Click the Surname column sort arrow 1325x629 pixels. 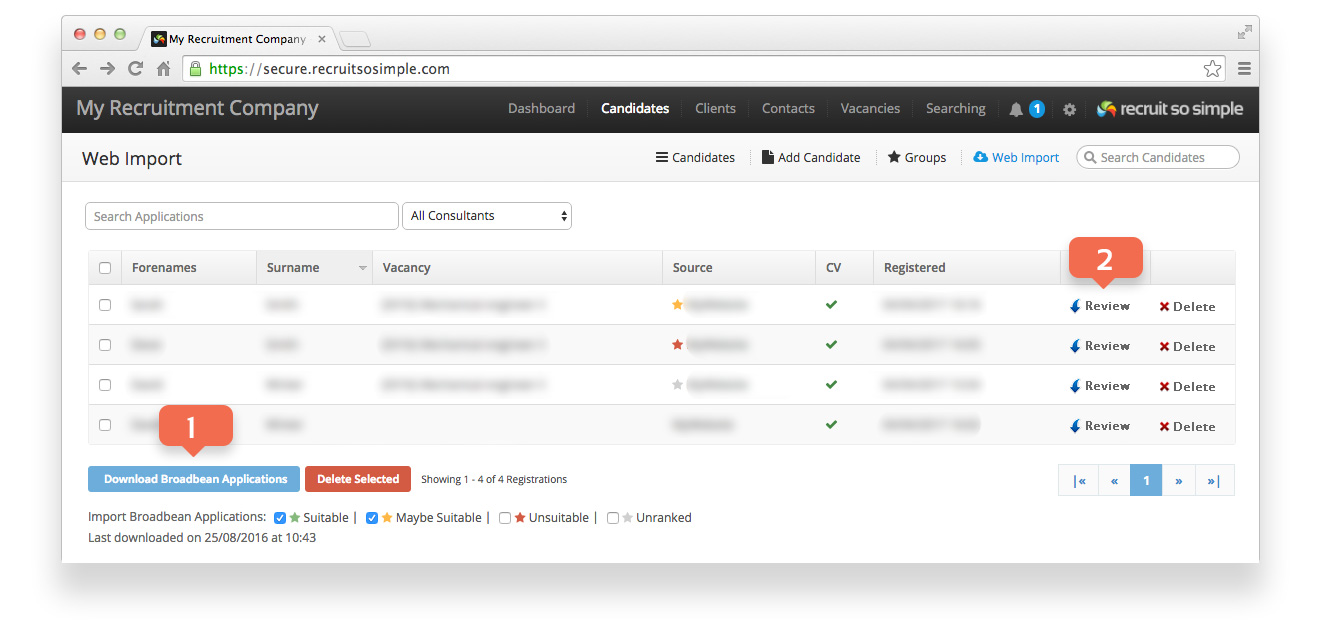[362, 268]
